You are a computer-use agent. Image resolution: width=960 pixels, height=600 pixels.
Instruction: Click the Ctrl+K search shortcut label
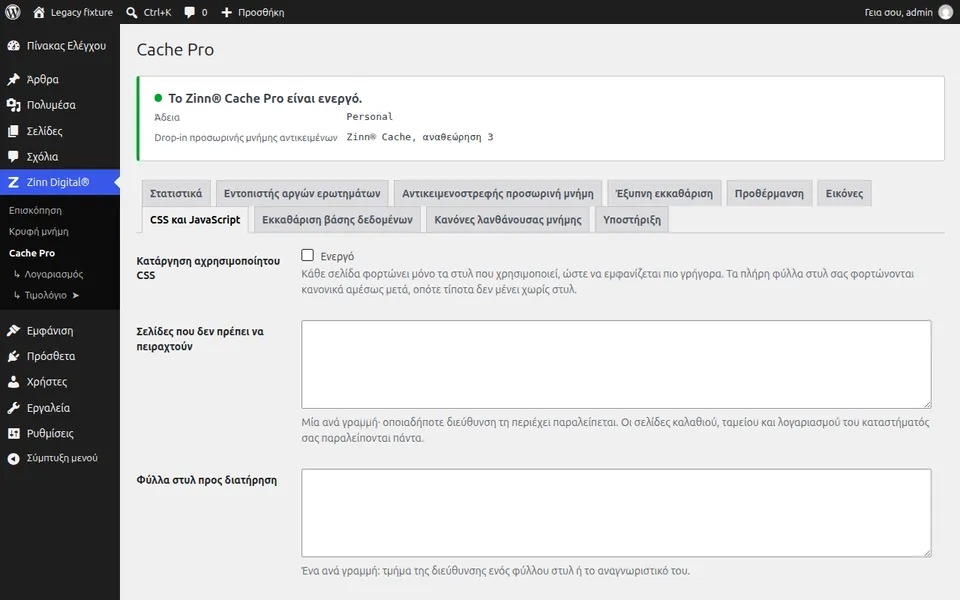click(157, 12)
